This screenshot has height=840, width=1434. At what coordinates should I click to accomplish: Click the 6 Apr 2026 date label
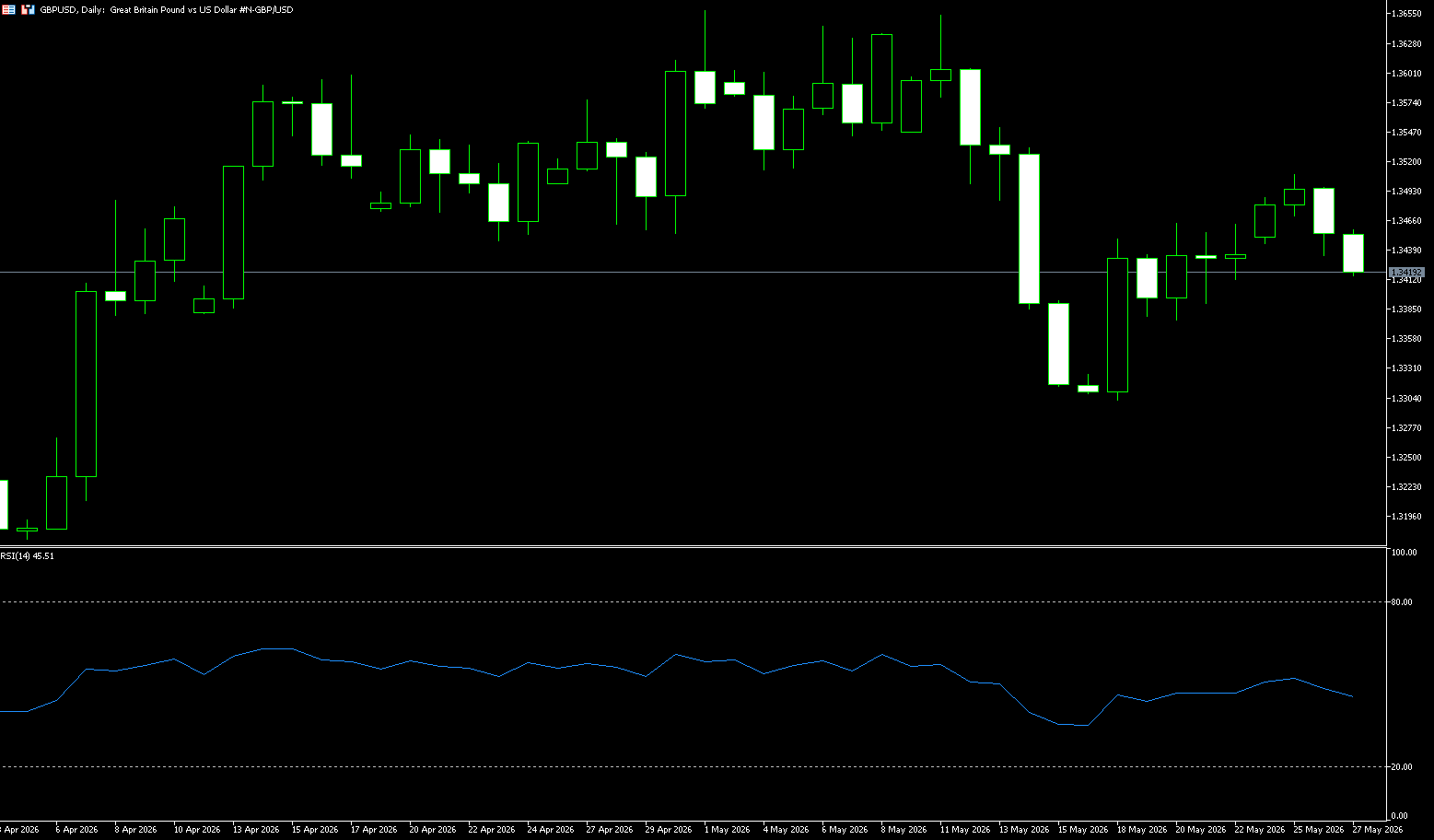point(76,830)
